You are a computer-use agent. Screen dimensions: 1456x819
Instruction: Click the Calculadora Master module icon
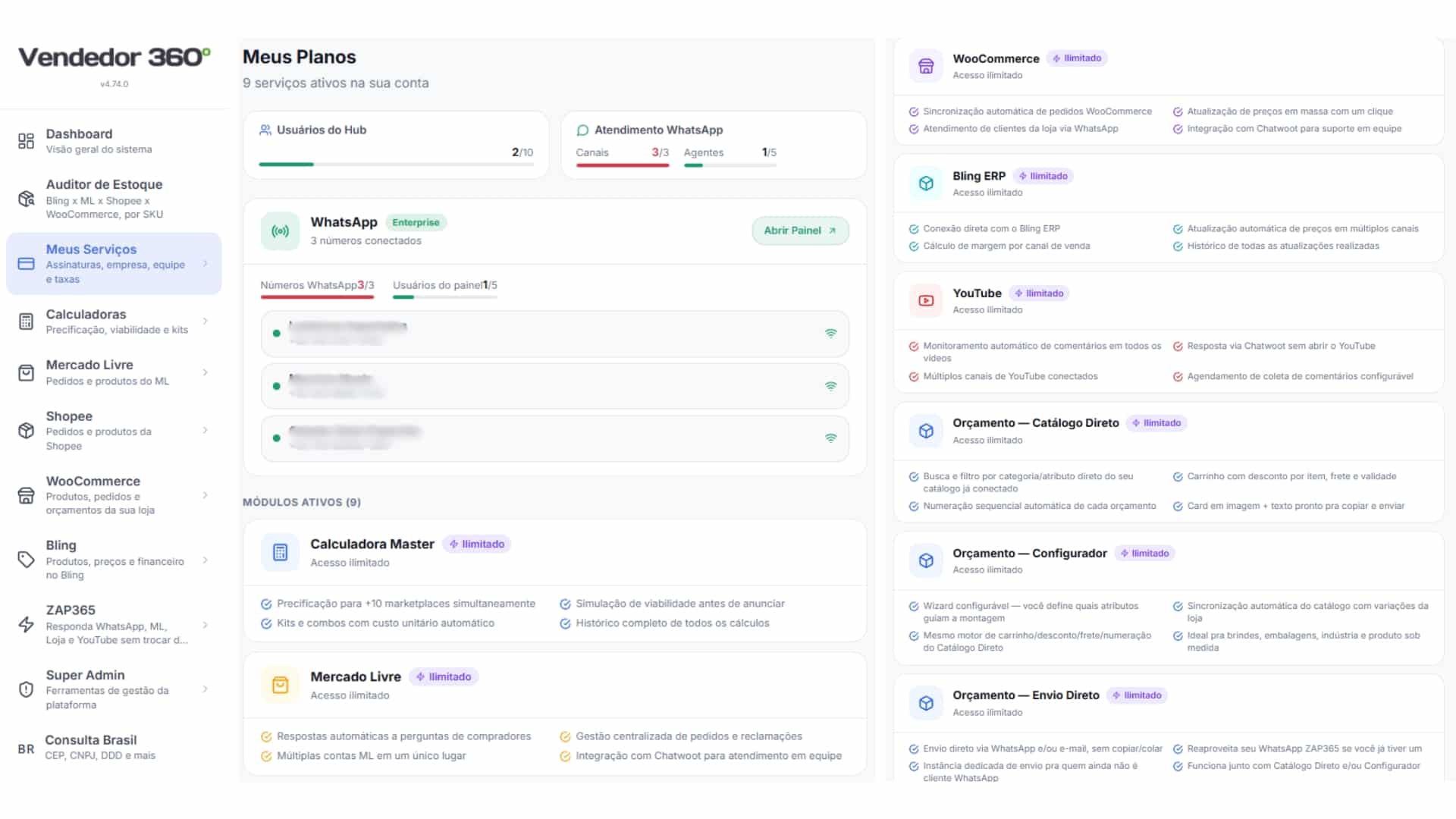click(280, 553)
